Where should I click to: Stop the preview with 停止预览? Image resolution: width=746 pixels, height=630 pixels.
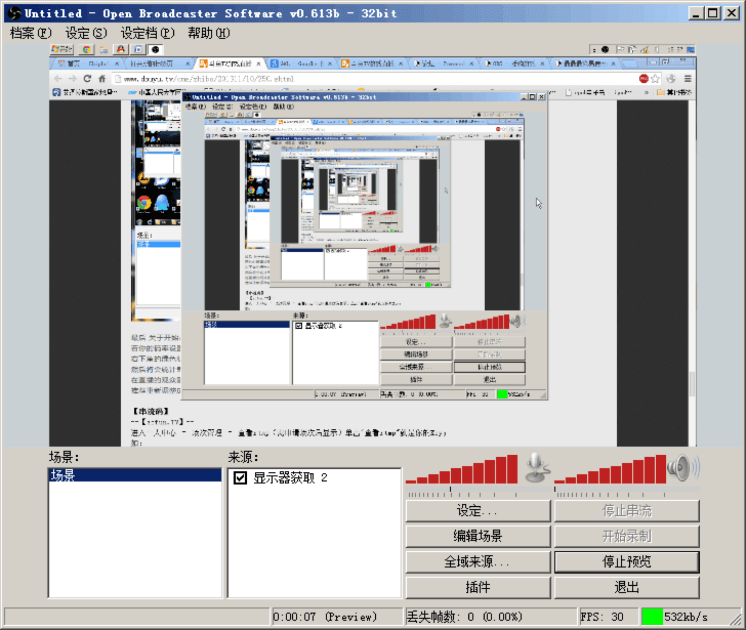[x=626, y=562]
